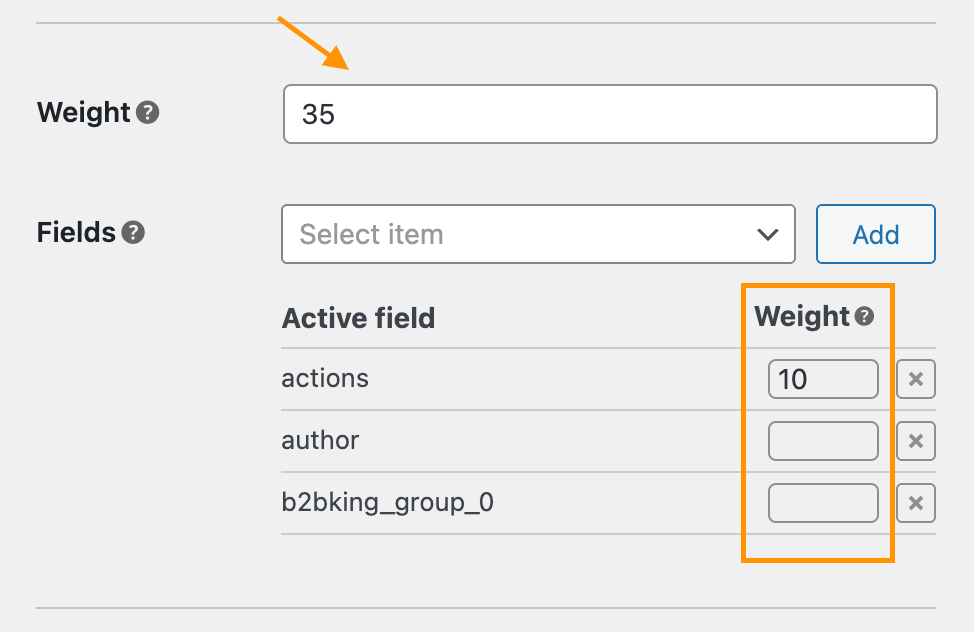Image resolution: width=974 pixels, height=632 pixels.
Task: Click the empty weight field for b2bking_group_0
Action: tap(823, 503)
